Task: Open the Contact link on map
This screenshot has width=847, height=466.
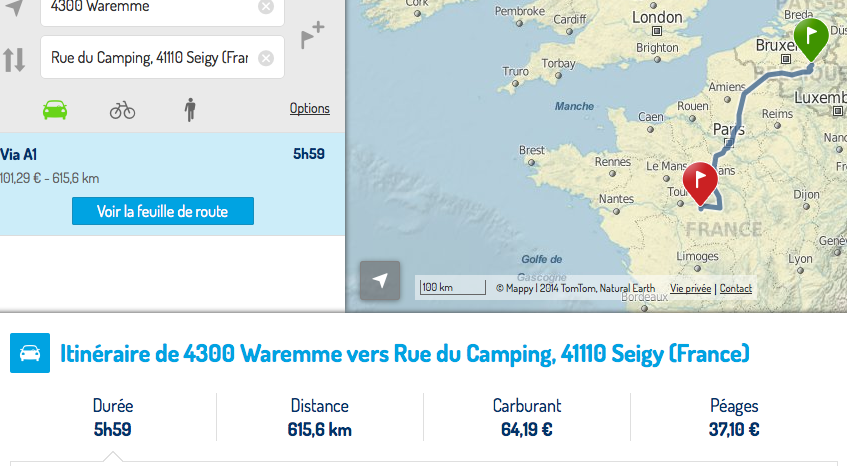Action: [735, 288]
